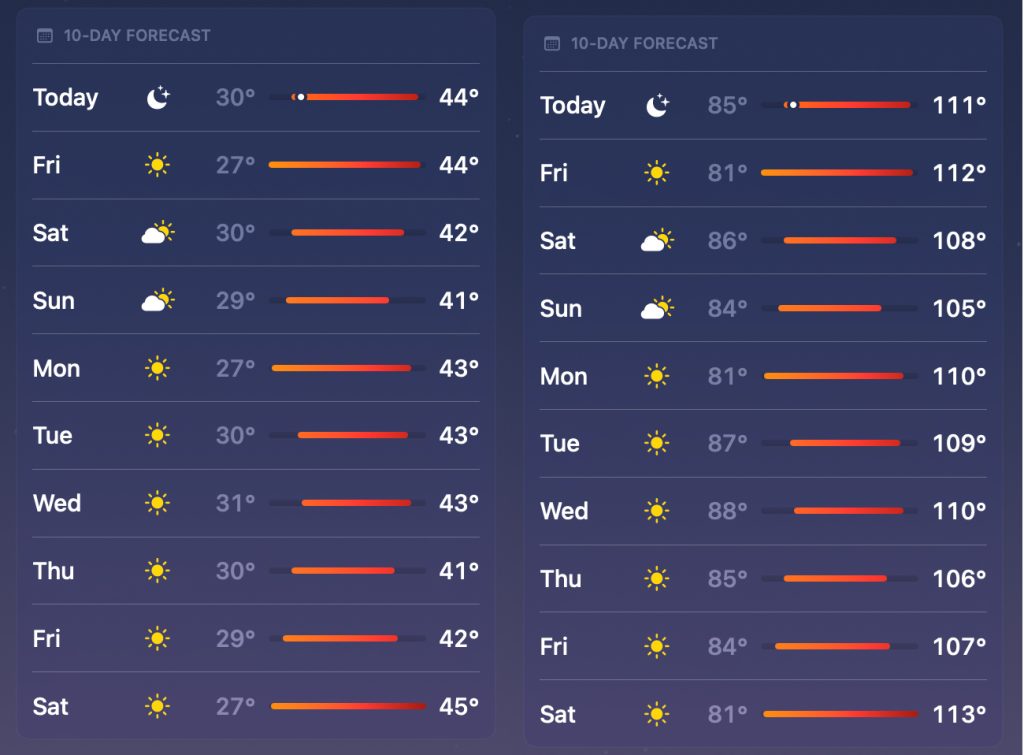Image resolution: width=1024 pixels, height=755 pixels.
Task: Click the moon icon in the Today row with 44° high
Action: coord(158,97)
